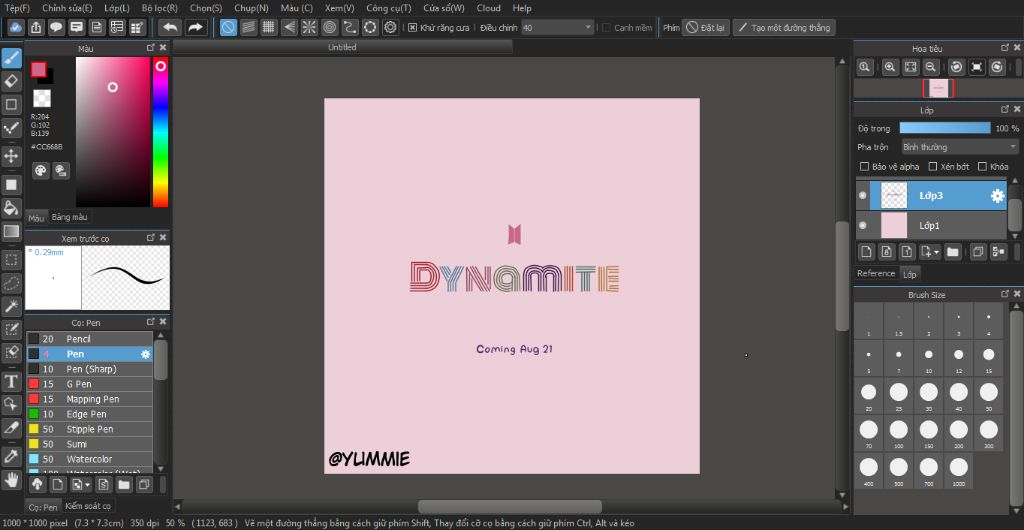Enable the radial snap guide

tap(309, 27)
